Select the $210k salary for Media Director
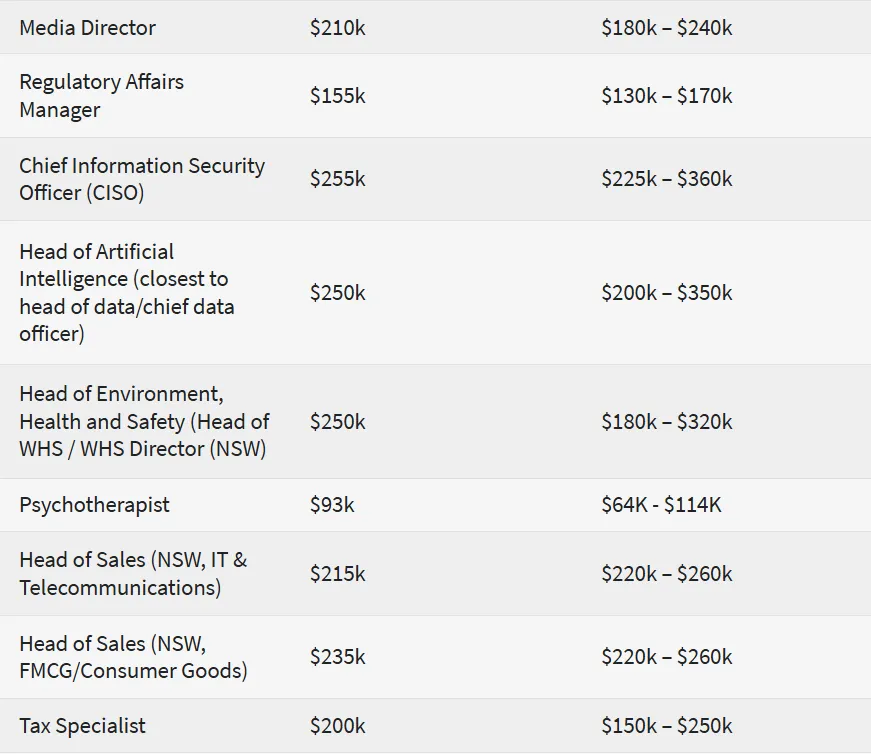The width and height of the screenshot is (871, 754). coord(338,28)
